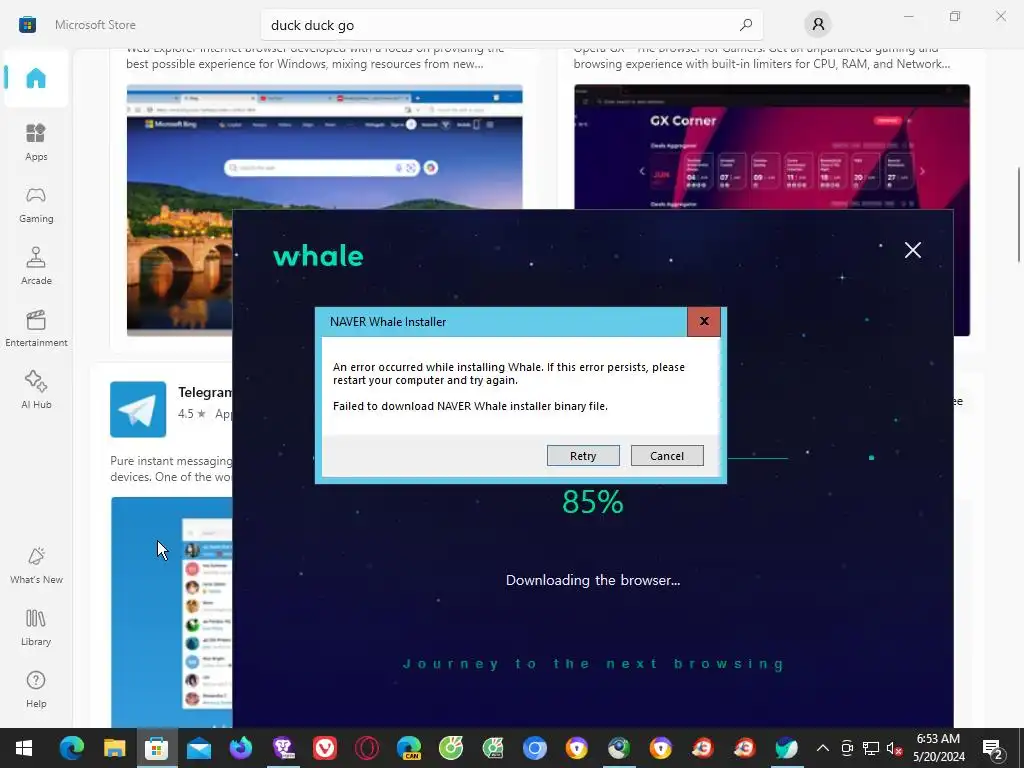Image resolution: width=1024 pixels, height=768 pixels.
Task: Click the Telegram app icon in Store
Action: [138, 409]
